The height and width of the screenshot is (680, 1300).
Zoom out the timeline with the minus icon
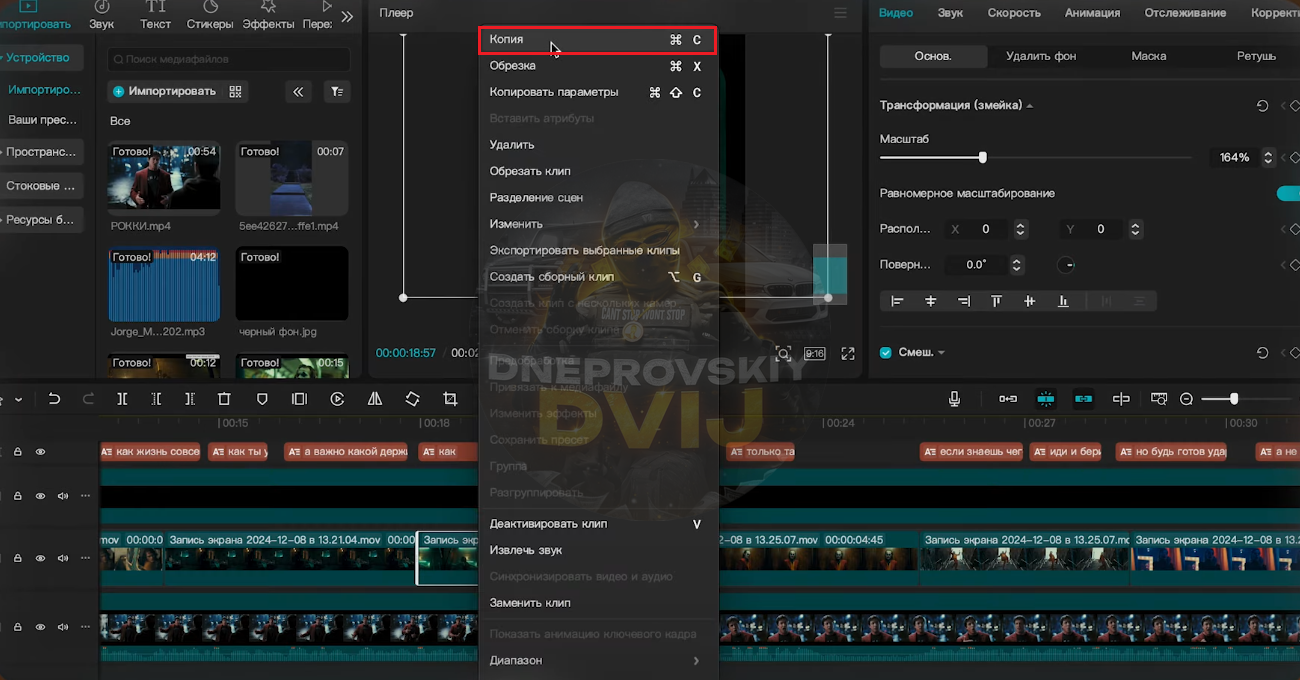point(1186,399)
